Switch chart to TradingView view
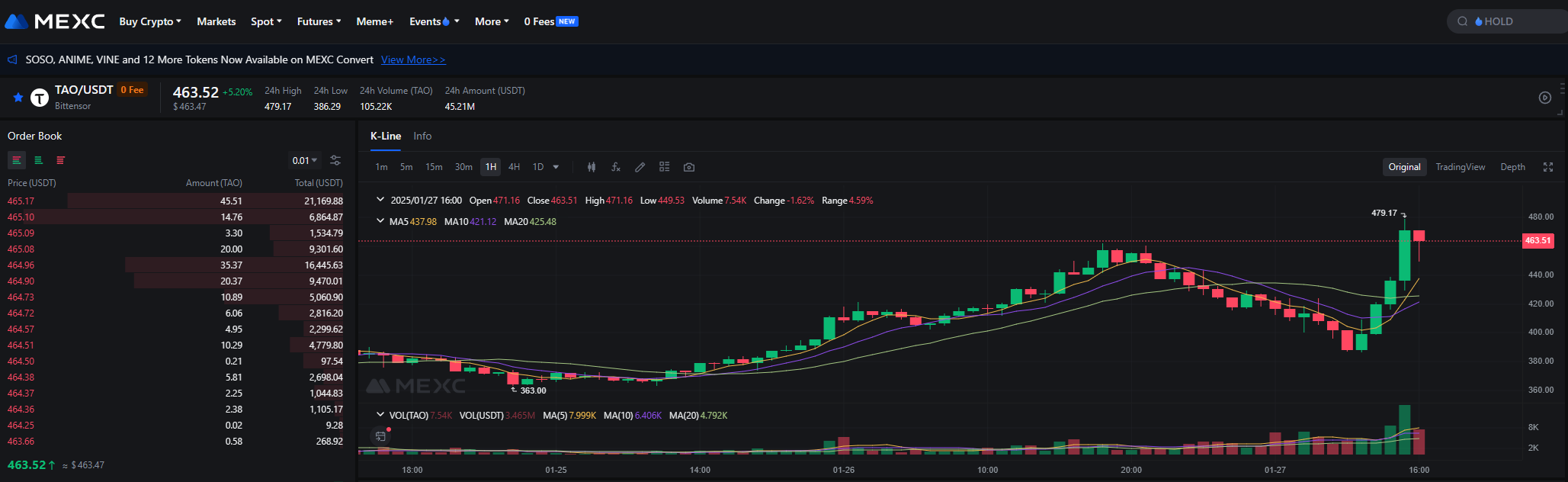Viewport: 1568px width, 482px height. tap(1461, 167)
